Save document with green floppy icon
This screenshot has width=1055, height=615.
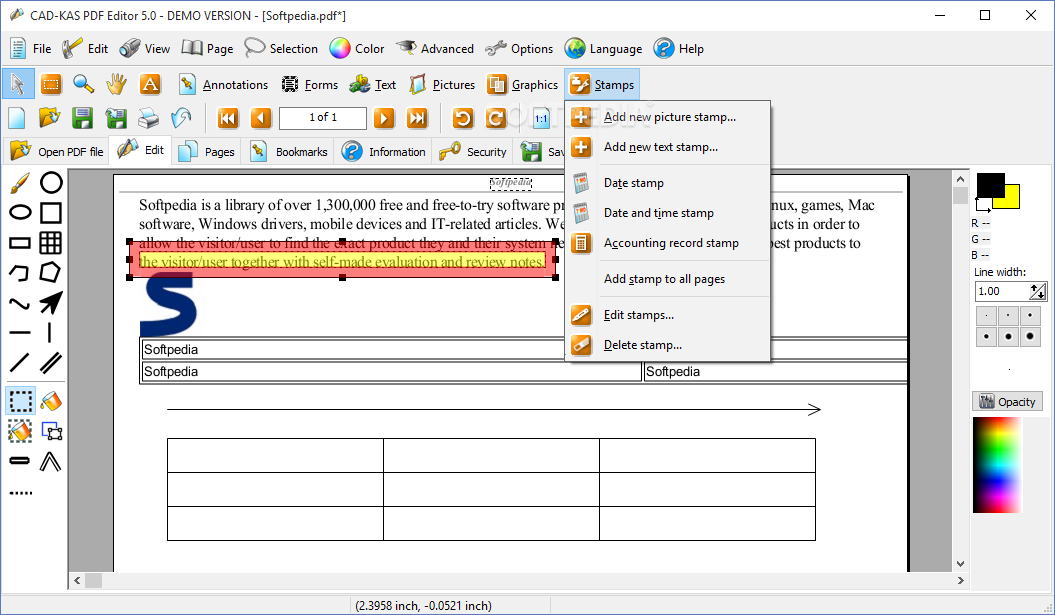pyautogui.click(x=82, y=118)
